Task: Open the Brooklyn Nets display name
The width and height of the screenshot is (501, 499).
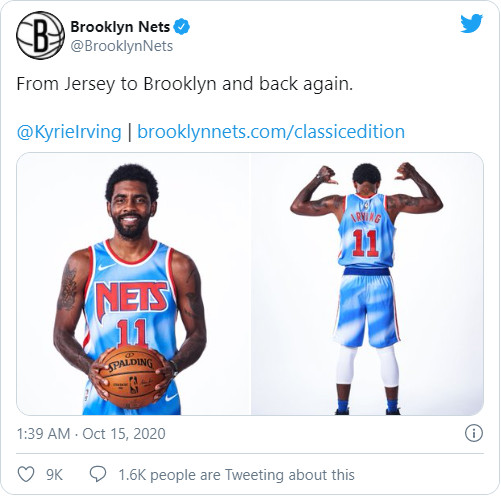Action: coord(120,27)
